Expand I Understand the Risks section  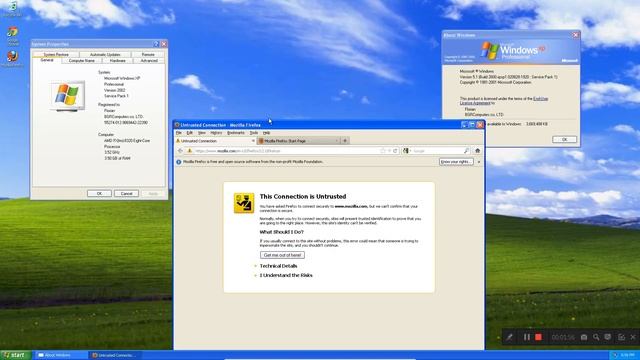(x=286, y=276)
